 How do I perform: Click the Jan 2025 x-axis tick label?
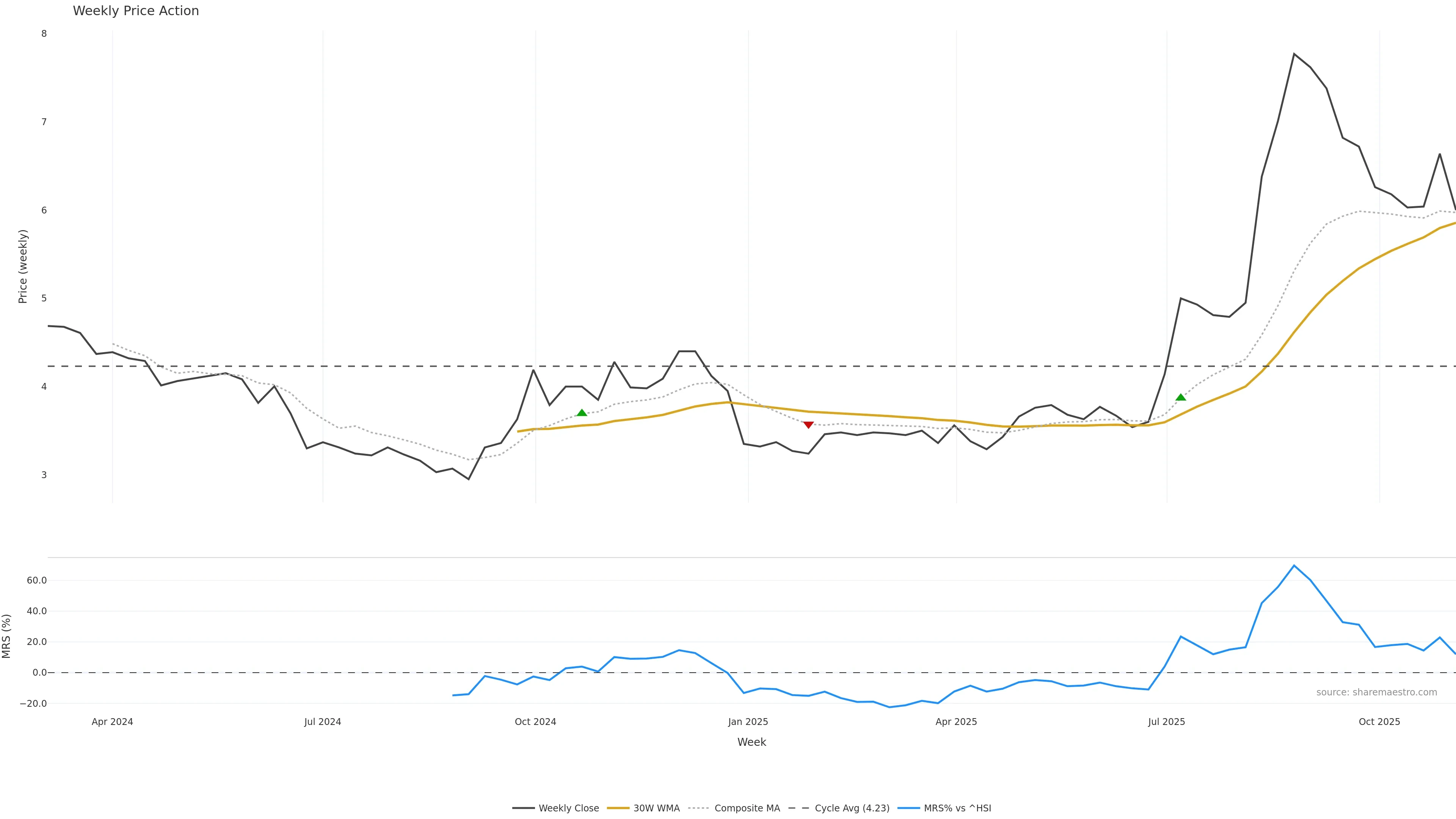[748, 722]
